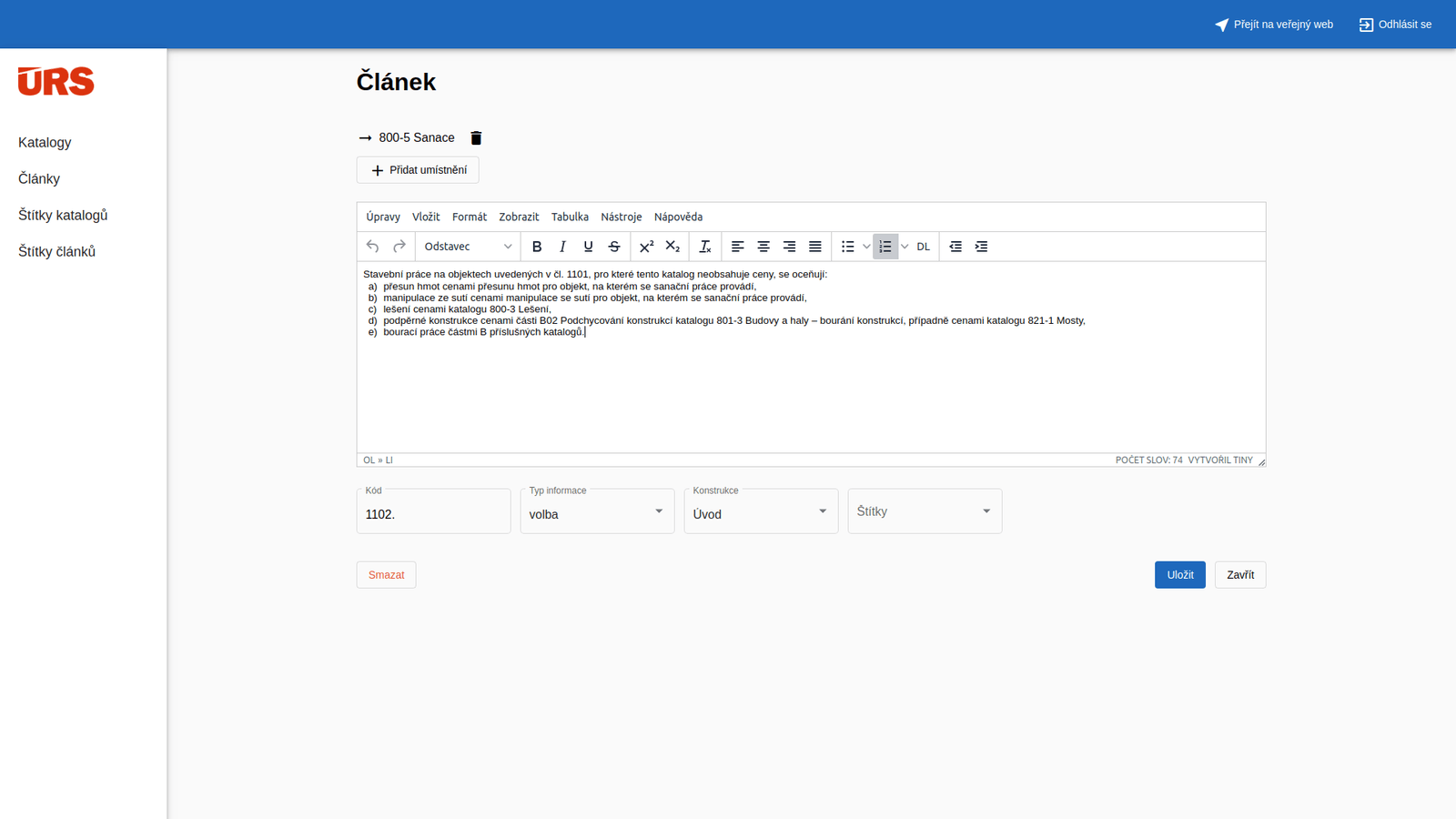Image resolution: width=1456 pixels, height=819 pixels.
Task: Open the Nástroje menu
Action: coord(622,217)
